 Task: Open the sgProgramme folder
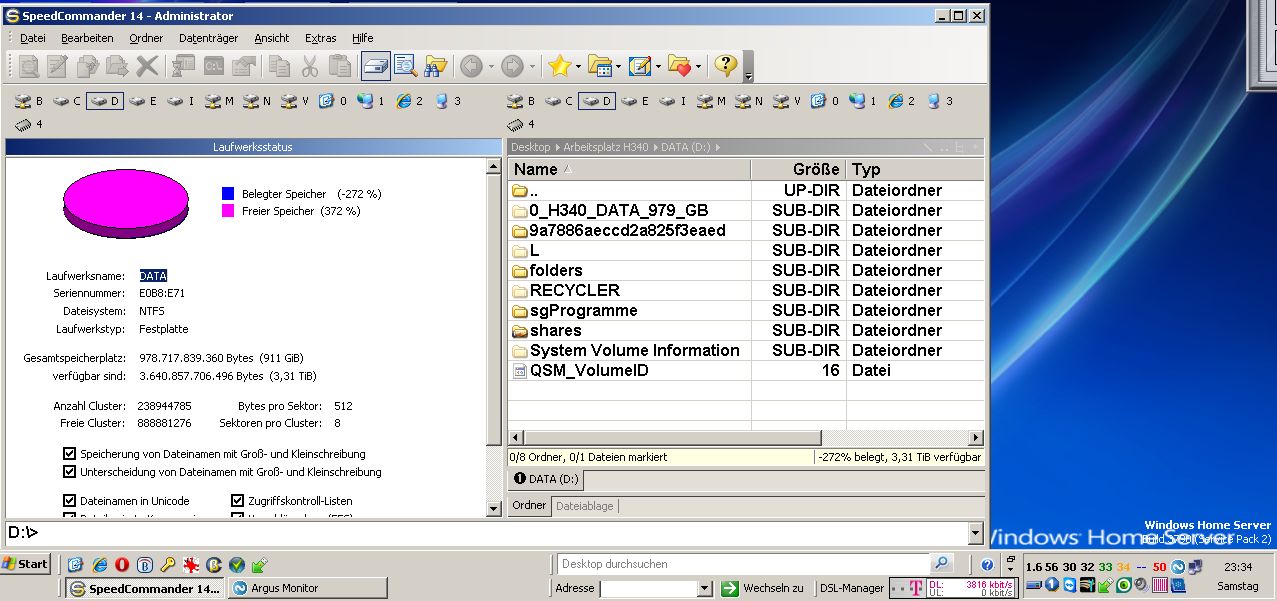583,310
